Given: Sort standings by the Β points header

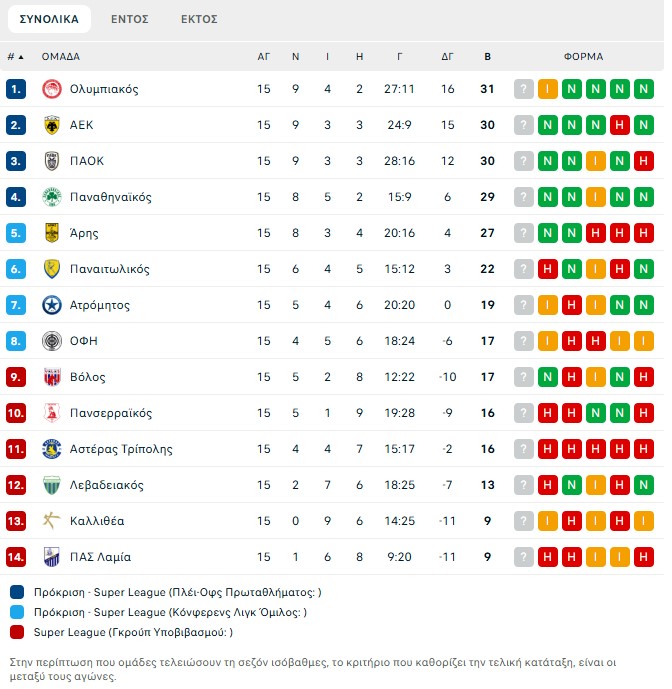Looking at the screenshot, I should (x=487, y=57).
